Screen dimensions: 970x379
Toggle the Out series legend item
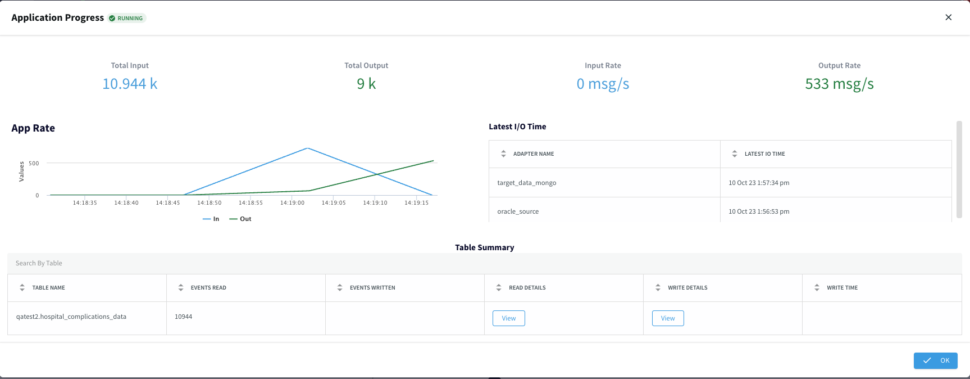click(240, 219)
